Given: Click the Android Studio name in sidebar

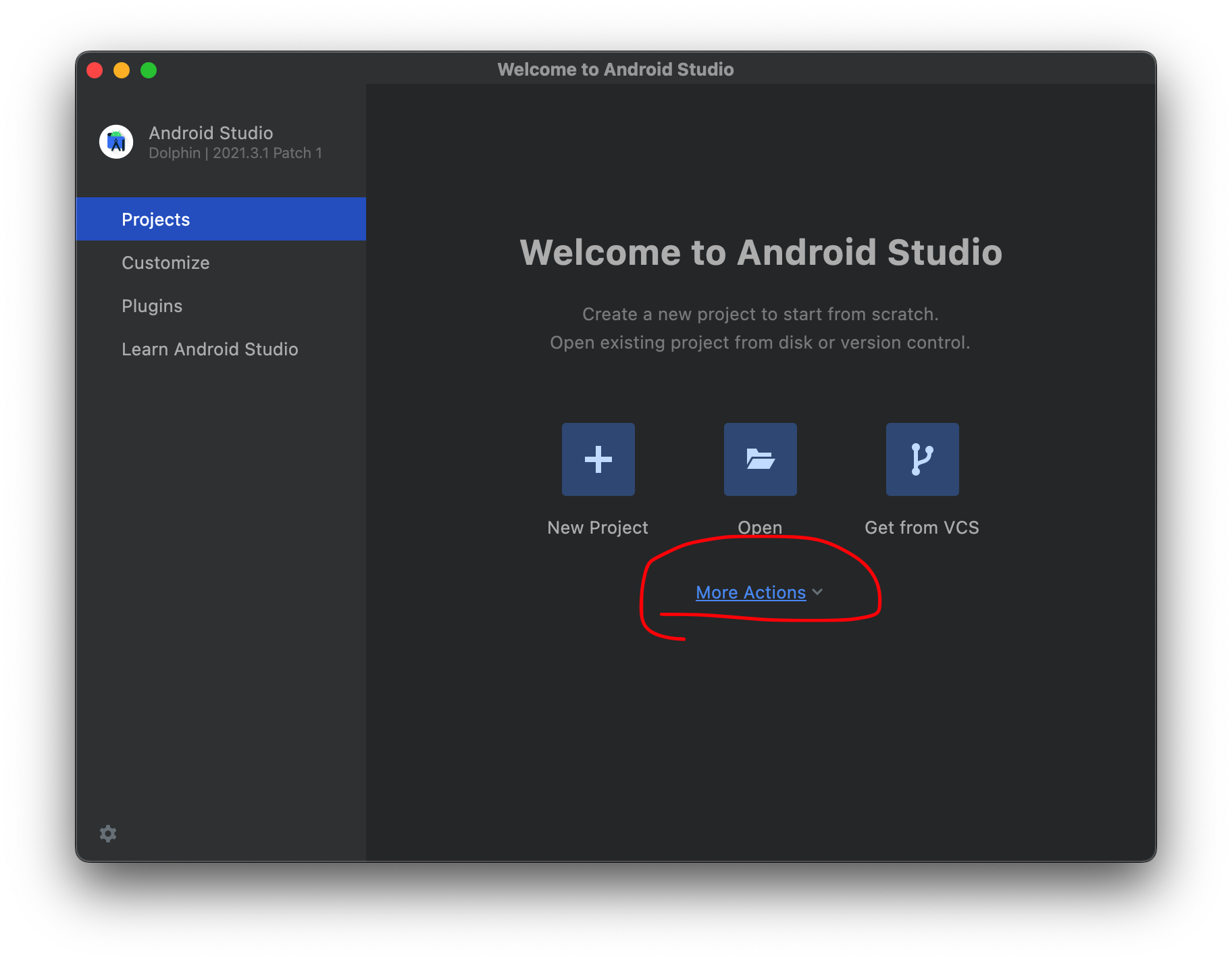Looking at the screenshot, I should [x=211, y=132].
